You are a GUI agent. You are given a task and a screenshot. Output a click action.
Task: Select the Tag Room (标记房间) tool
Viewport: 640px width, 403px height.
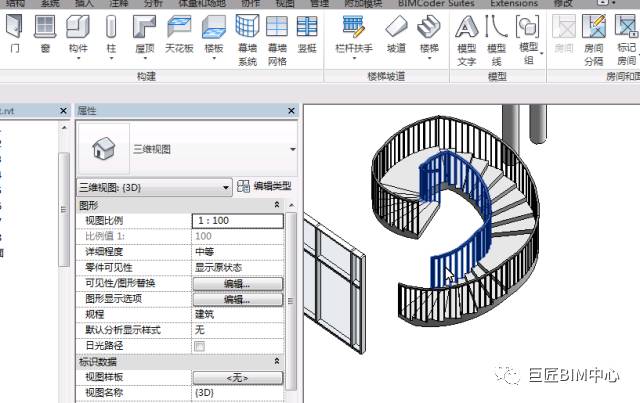pyautogui.click(x=626, y=40)
